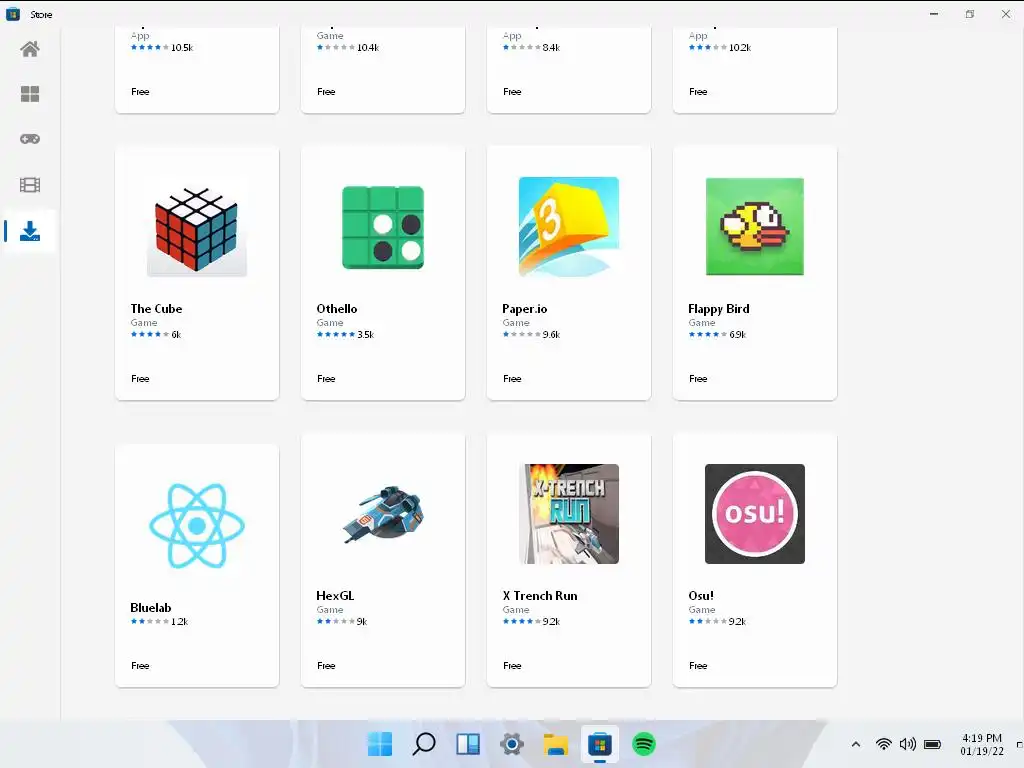Expand hidden system tray icons chevron
The width and height of the screenshot is (1024, 768).
pyautogui.click(x=856, y=744)
